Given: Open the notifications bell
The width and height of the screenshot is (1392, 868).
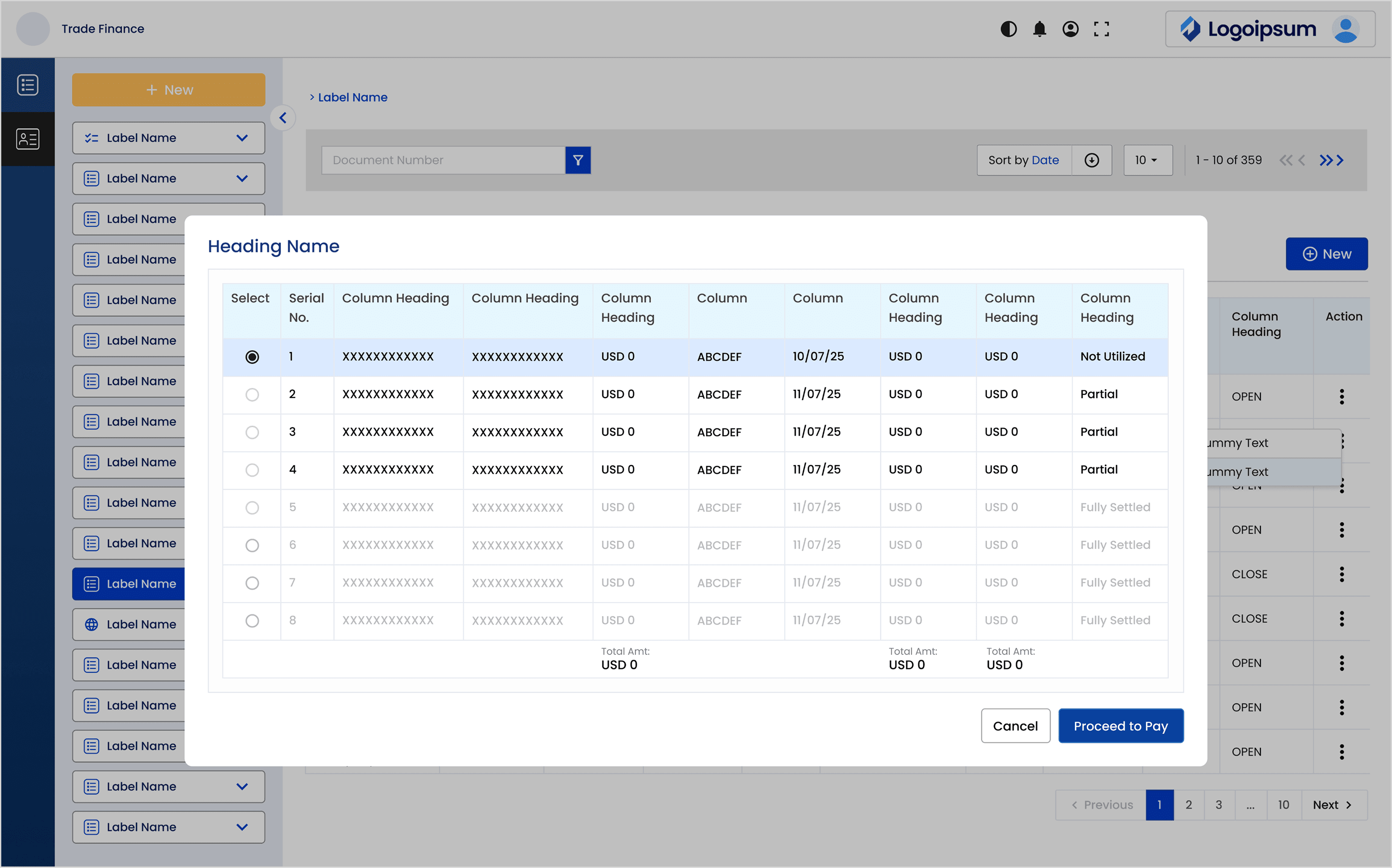Looking at the screenshot, I should (1039, 29).
